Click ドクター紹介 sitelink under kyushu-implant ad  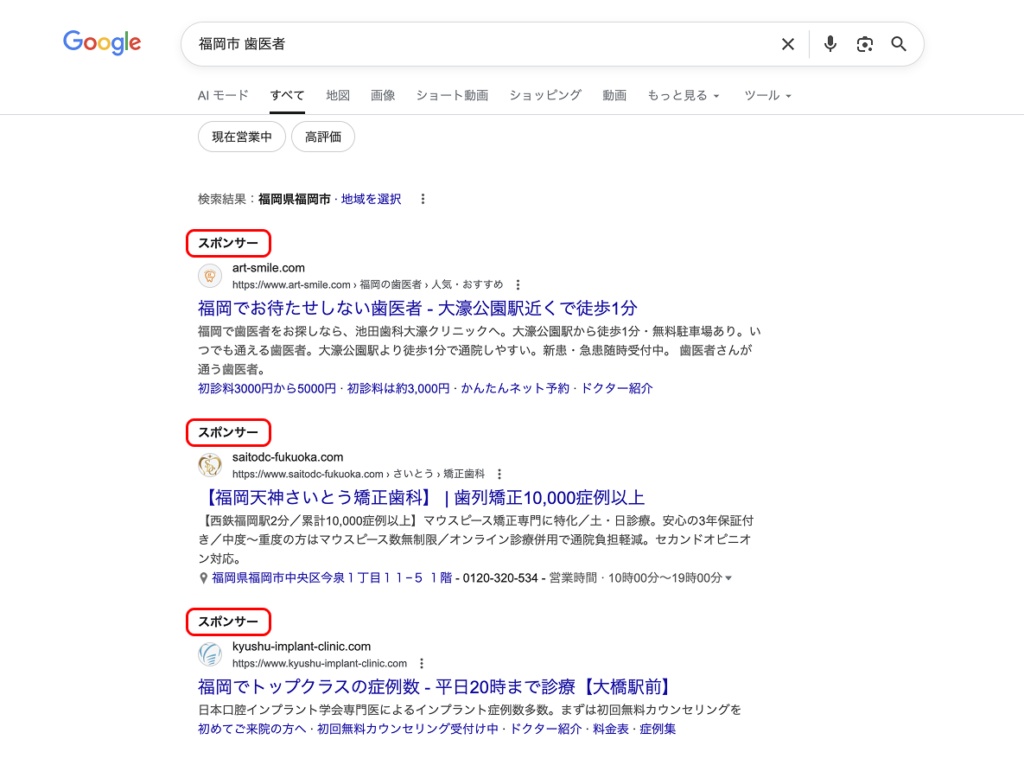tap(545, 729)
